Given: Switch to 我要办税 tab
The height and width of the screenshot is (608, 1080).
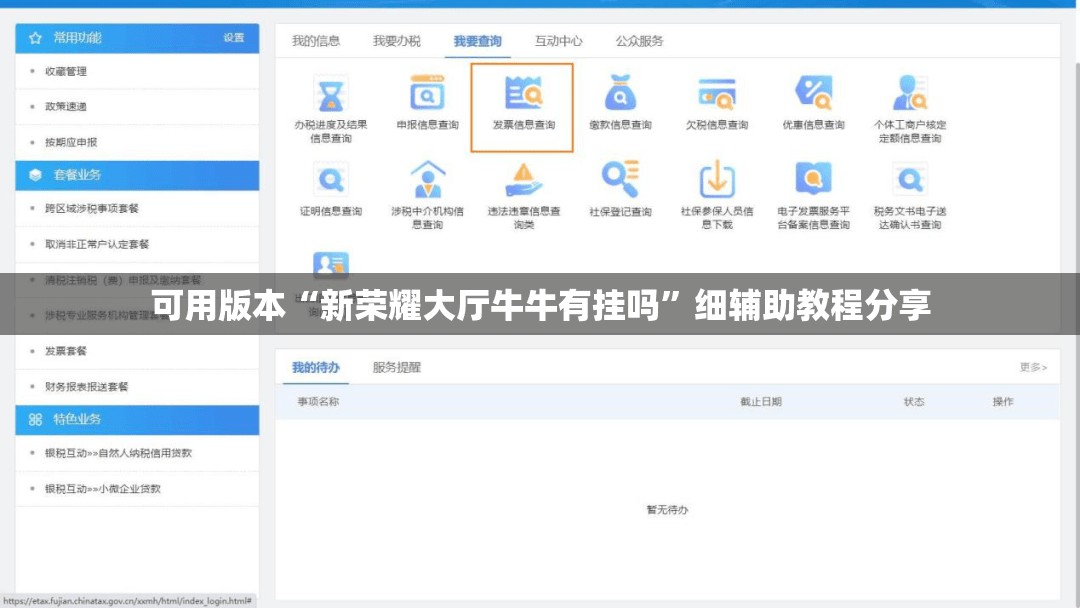Looking at the screenshot, I should (397, 41).
